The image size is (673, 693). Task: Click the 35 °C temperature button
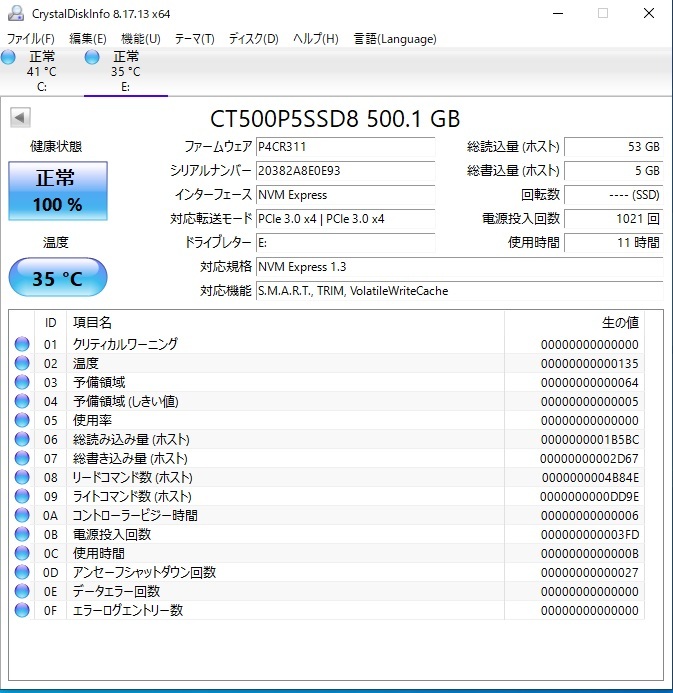pyautogui.click(x=58, y=278)
